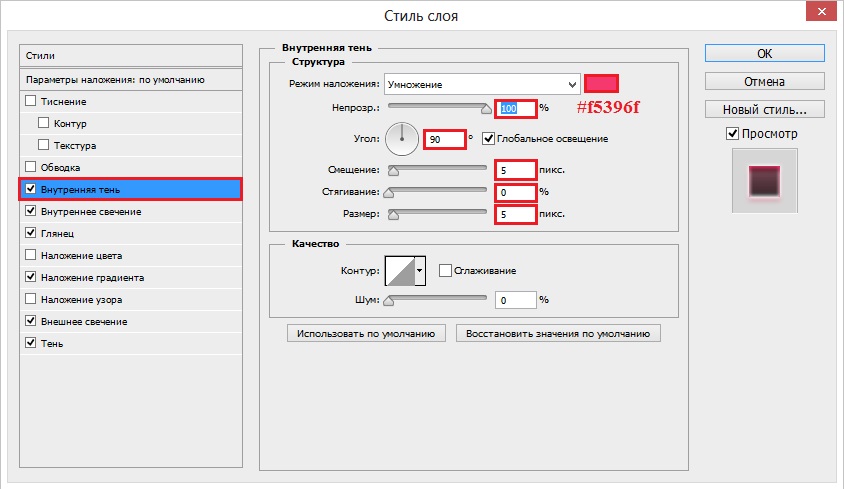This screenshot has height=489, width=844.
Task: Select the Обводка style label
Action: 60,167
